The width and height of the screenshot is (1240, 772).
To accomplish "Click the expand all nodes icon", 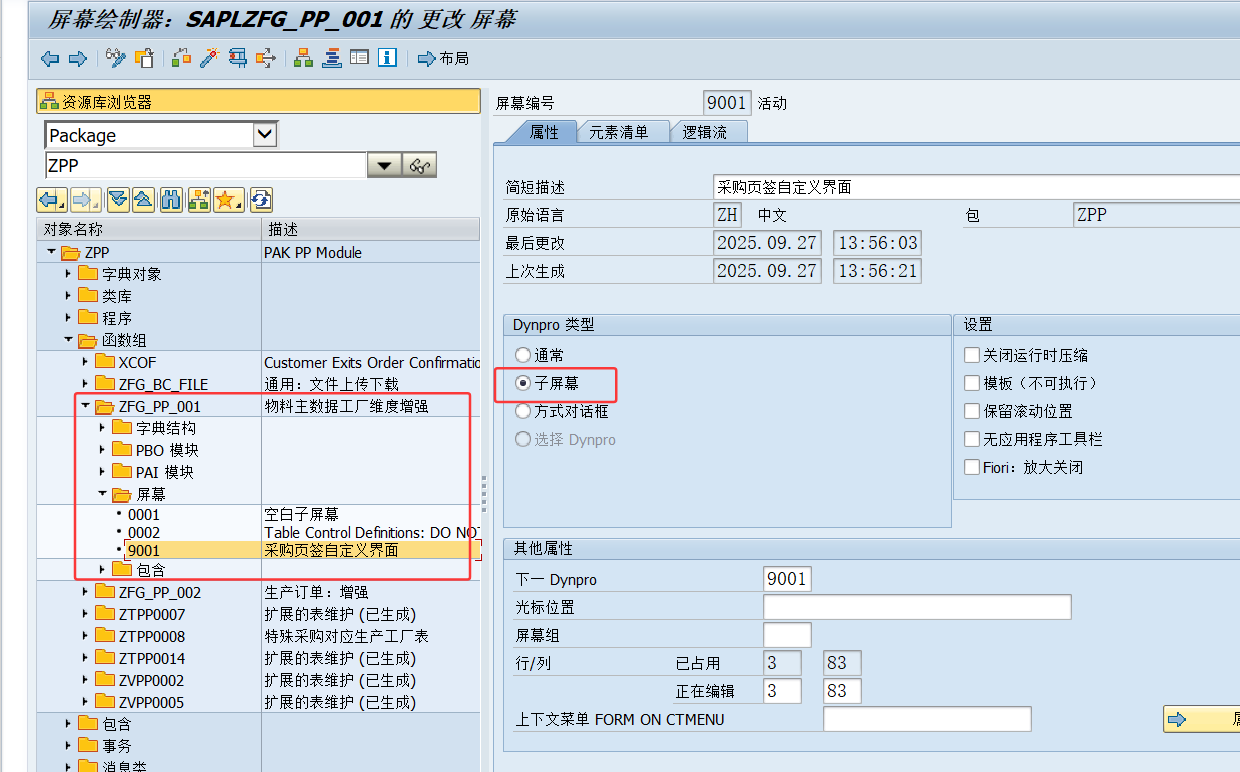I will pos(117,199).
